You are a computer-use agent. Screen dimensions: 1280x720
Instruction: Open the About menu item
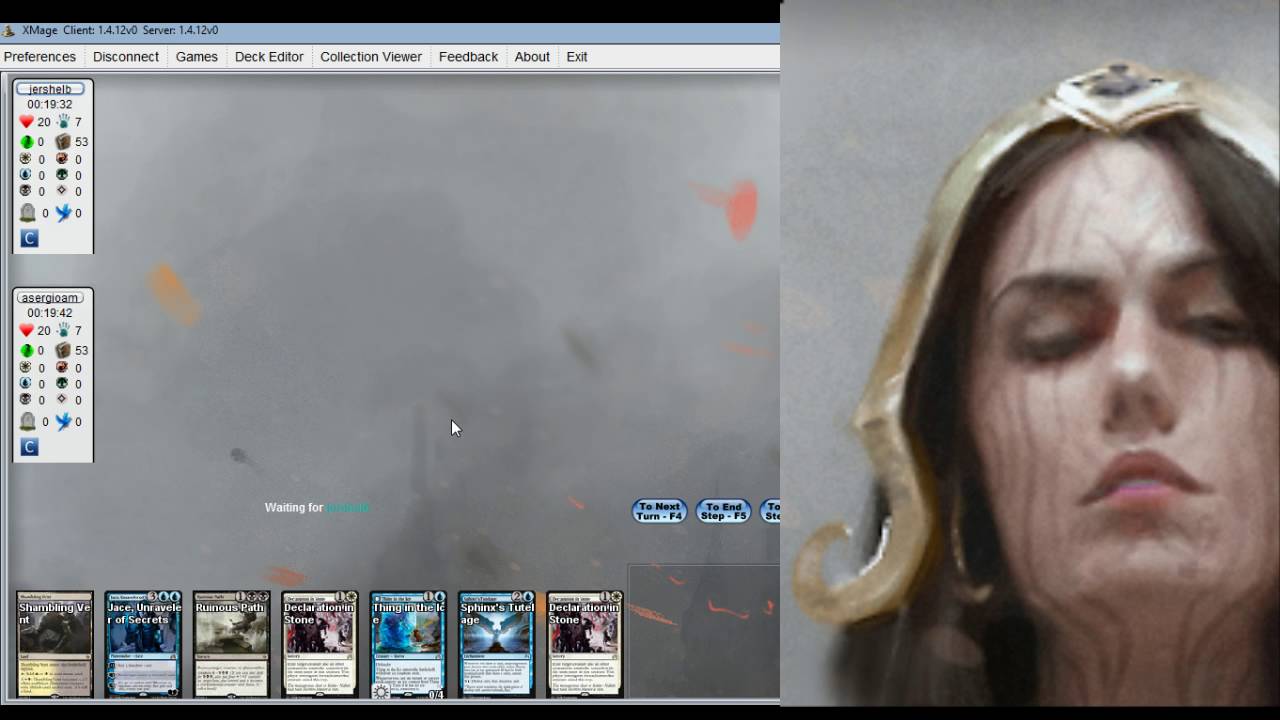point(532,57)
